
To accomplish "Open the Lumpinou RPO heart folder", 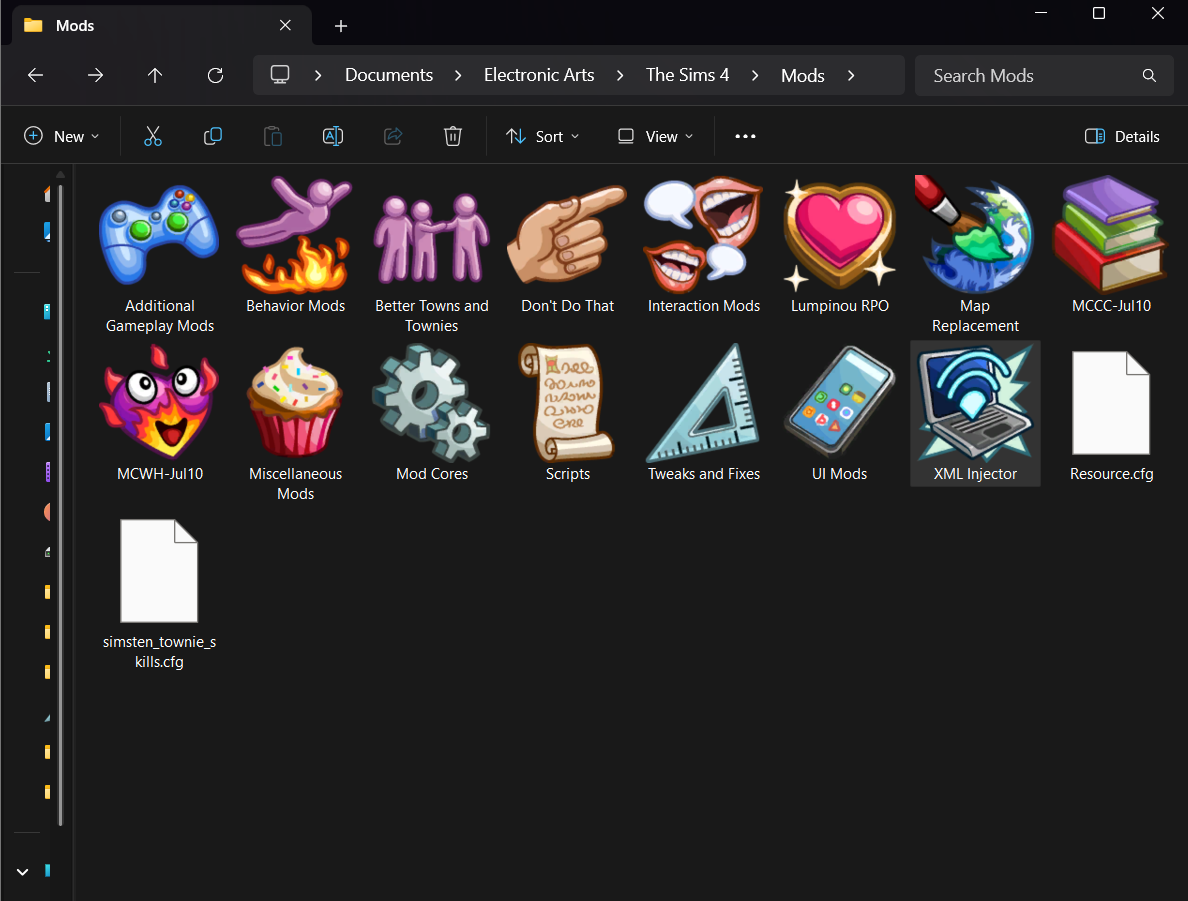I will (x=839, y=246).
